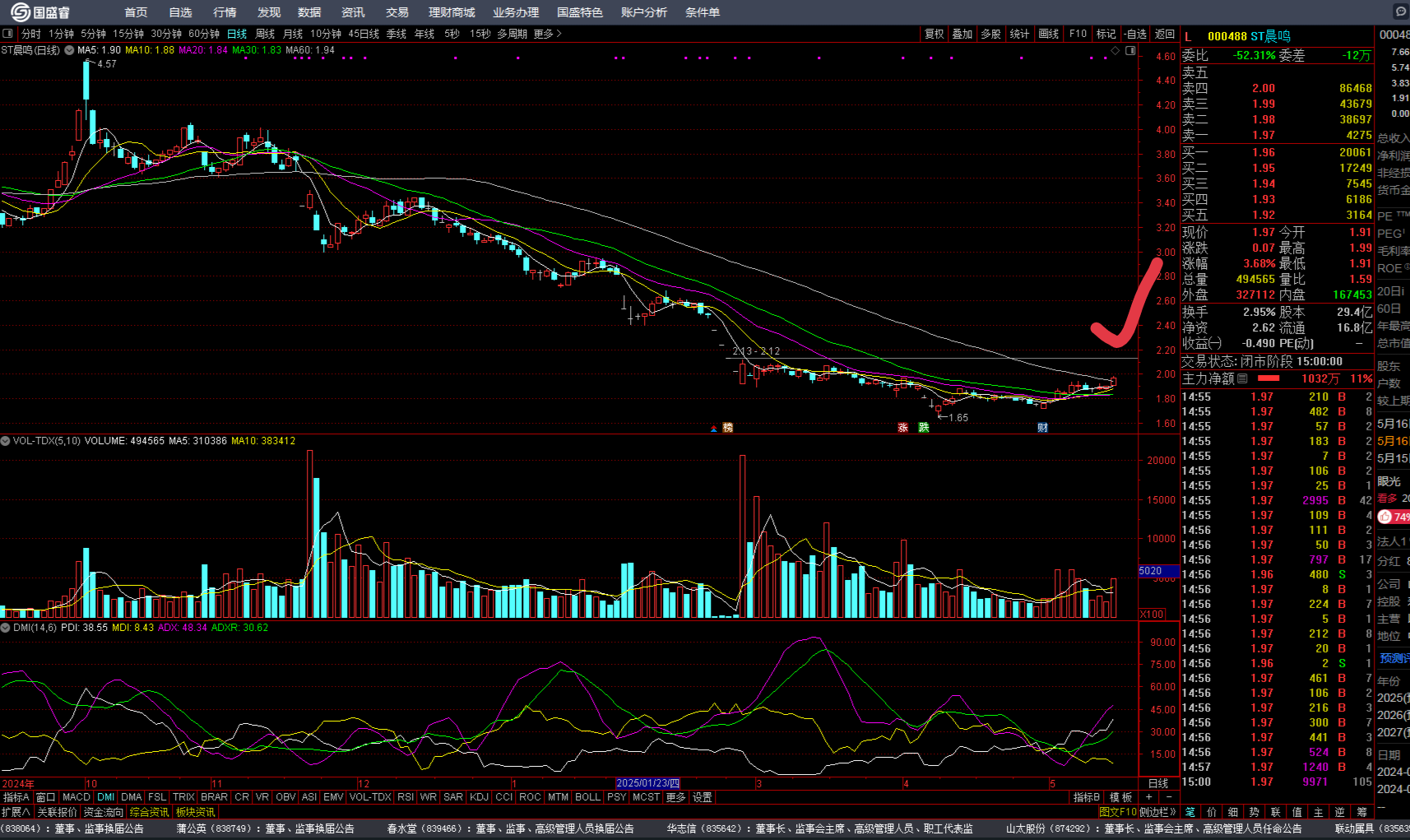The image size is (1410, 840).
Task: Switch chart period to 5分钟
Action: click(x=93, y=34)
